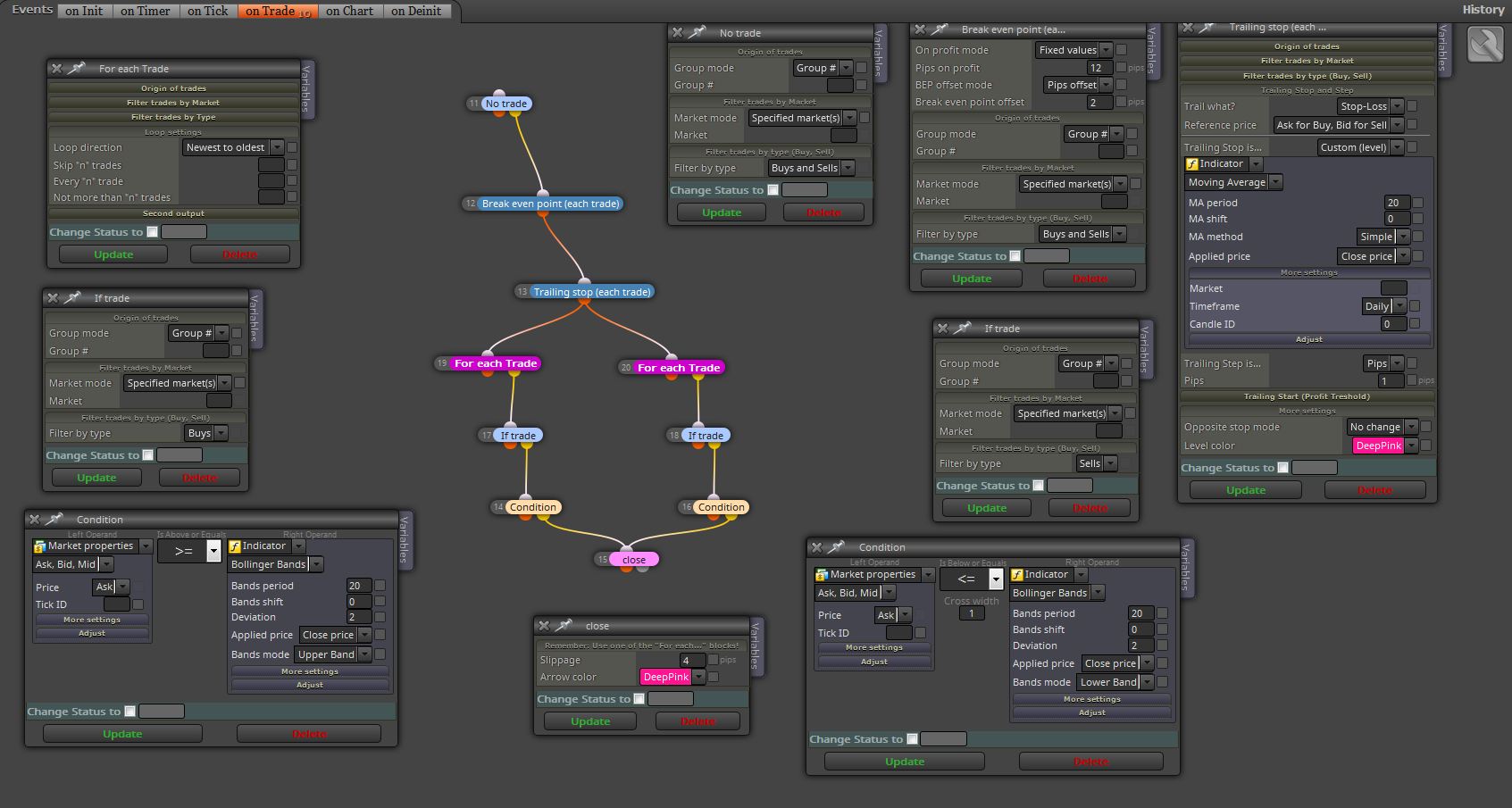Toggle Change Status checkbox in 'For each Trade' panel
This screenshot has width=1512, height=808.
coord(153,232)
